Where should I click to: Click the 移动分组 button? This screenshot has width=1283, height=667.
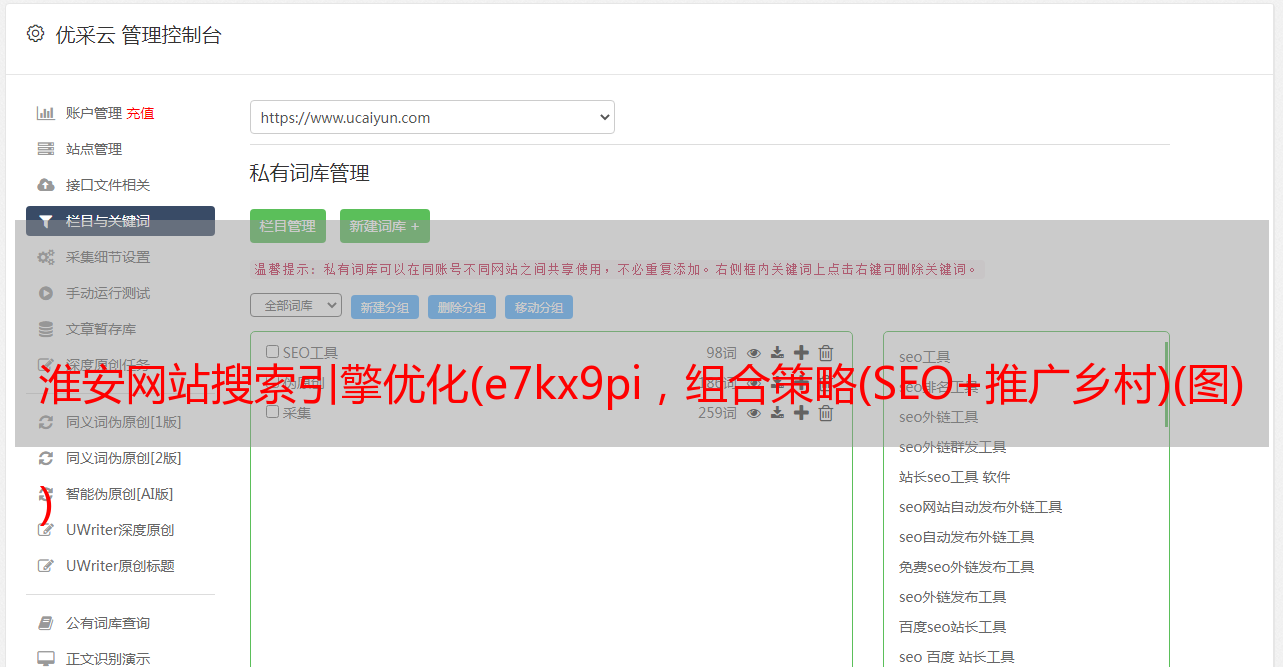coord(539,307)
